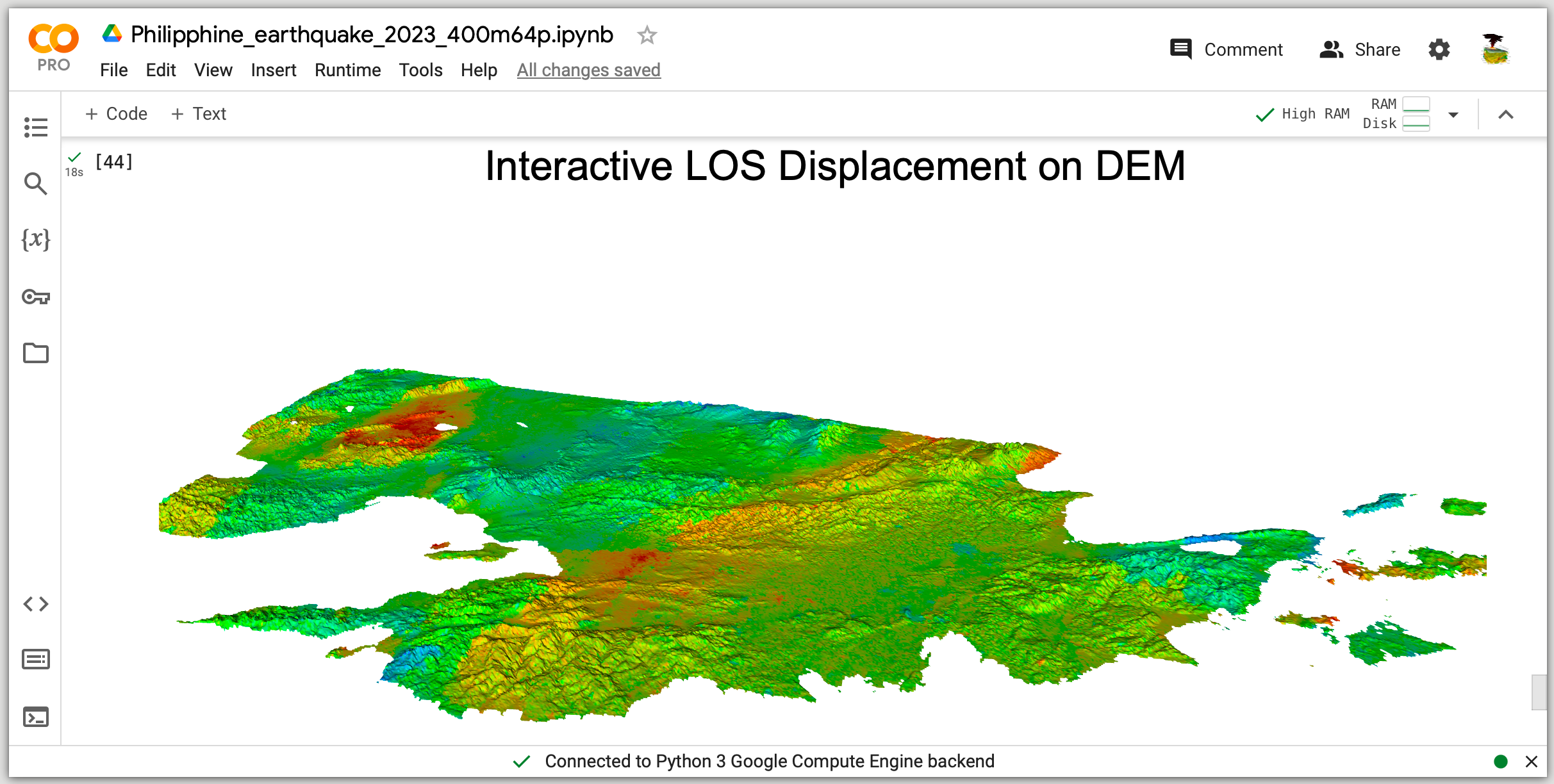Open the secrets key panel

pyautogui.click(x=35, y=297)
